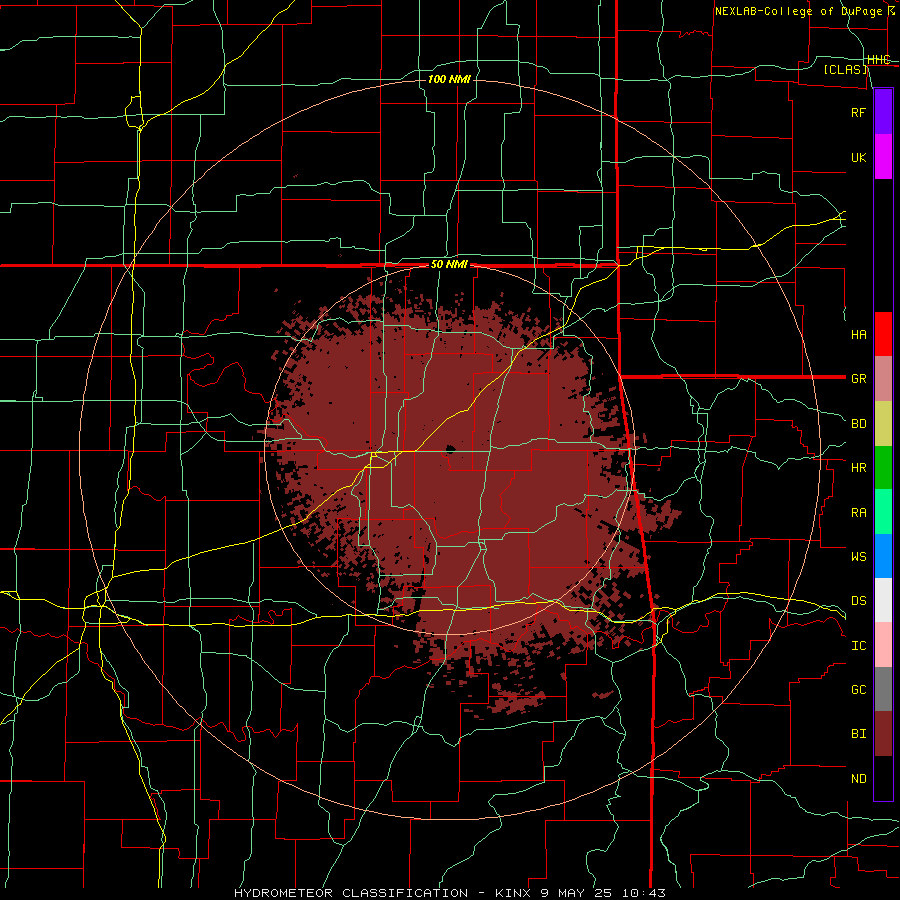The width and height of the screenshot is (900, 900).
Task: Click the IC legend label
Action: 858,646
